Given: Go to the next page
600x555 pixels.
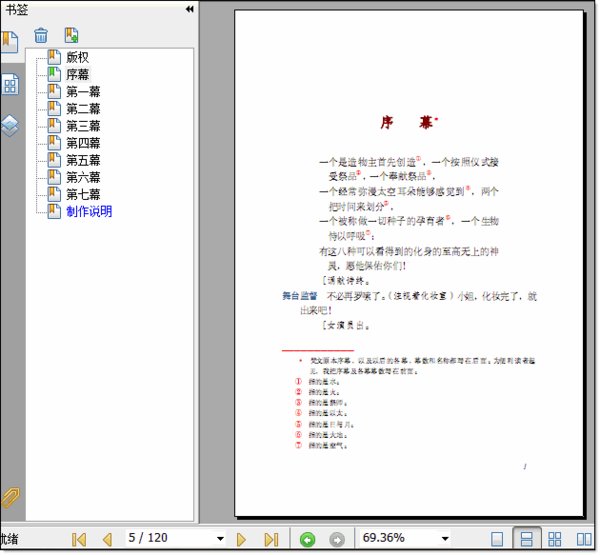Looking at the screenshot, I should click(241, 540).
